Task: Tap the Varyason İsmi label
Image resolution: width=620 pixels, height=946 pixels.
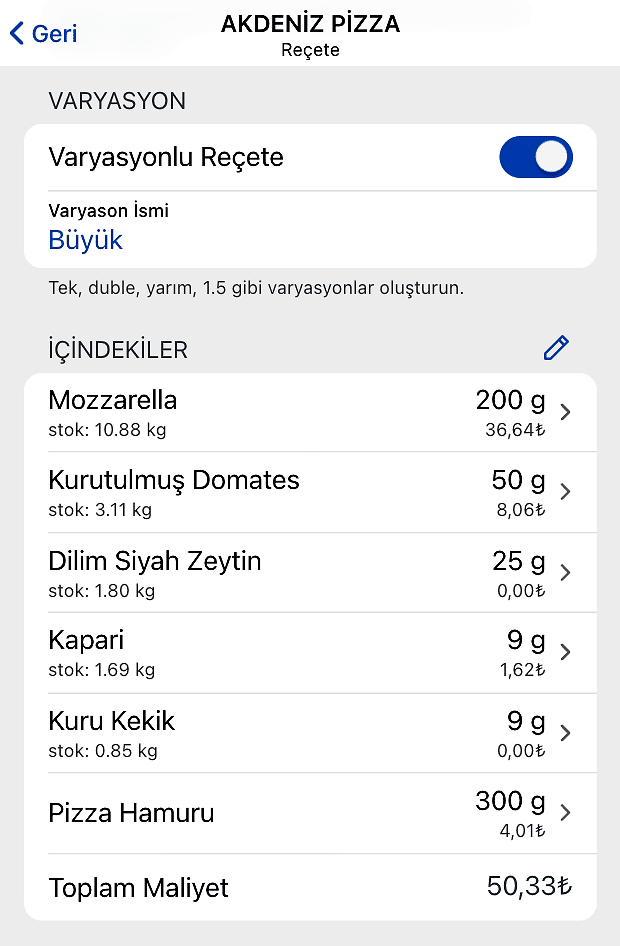Action: point(108,211)
